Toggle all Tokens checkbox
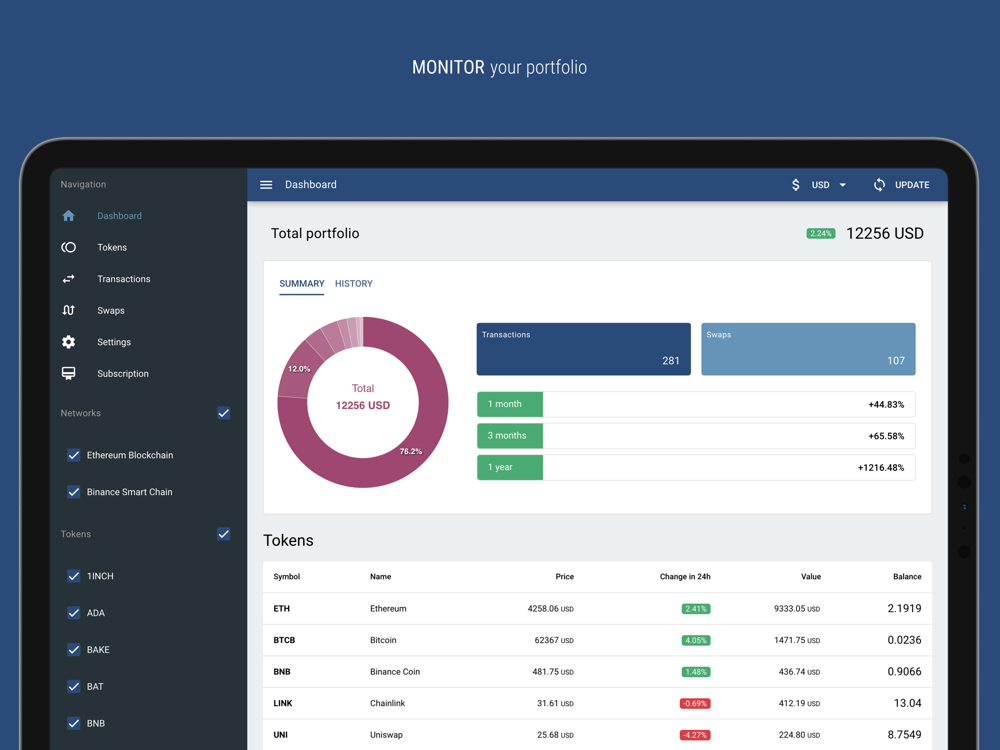Screen dimensions: 1000x750 pos(224,534)
